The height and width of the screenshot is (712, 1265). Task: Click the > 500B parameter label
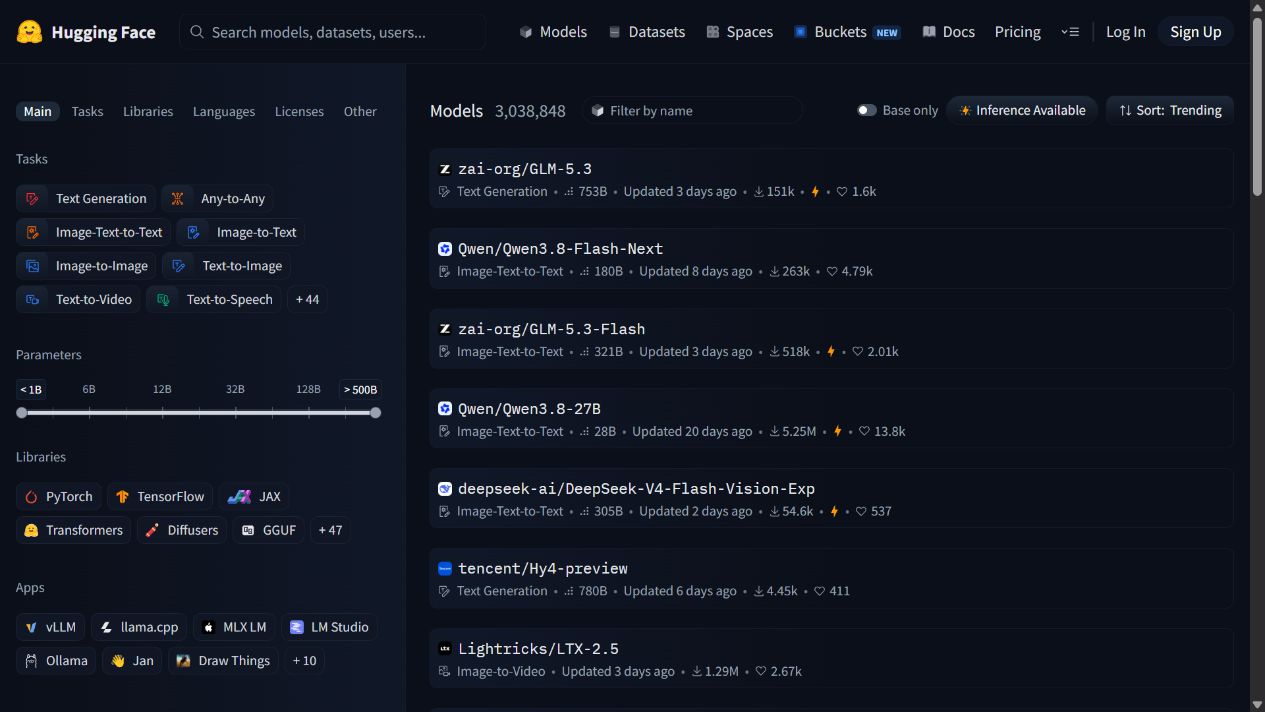point(360,390)
